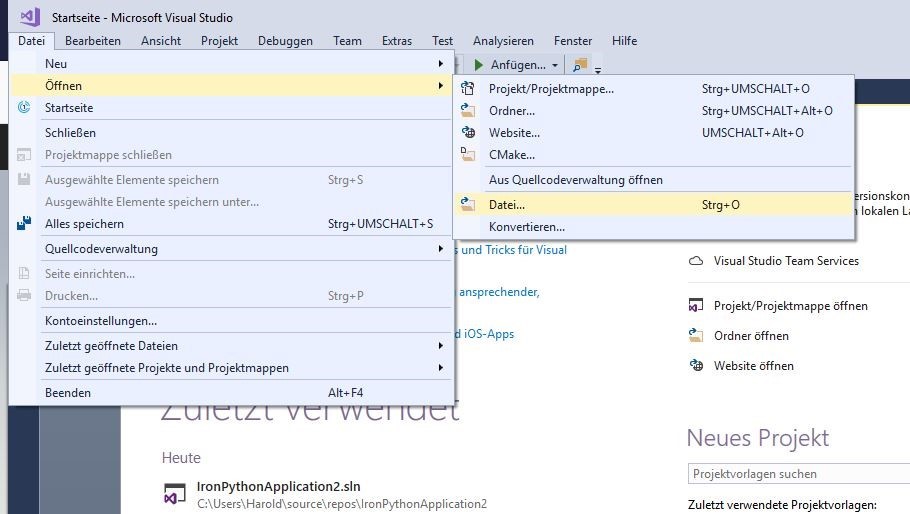Open the Debuggen menu
Viewport: 910px width, 514px height.
[x=285, y=41]
